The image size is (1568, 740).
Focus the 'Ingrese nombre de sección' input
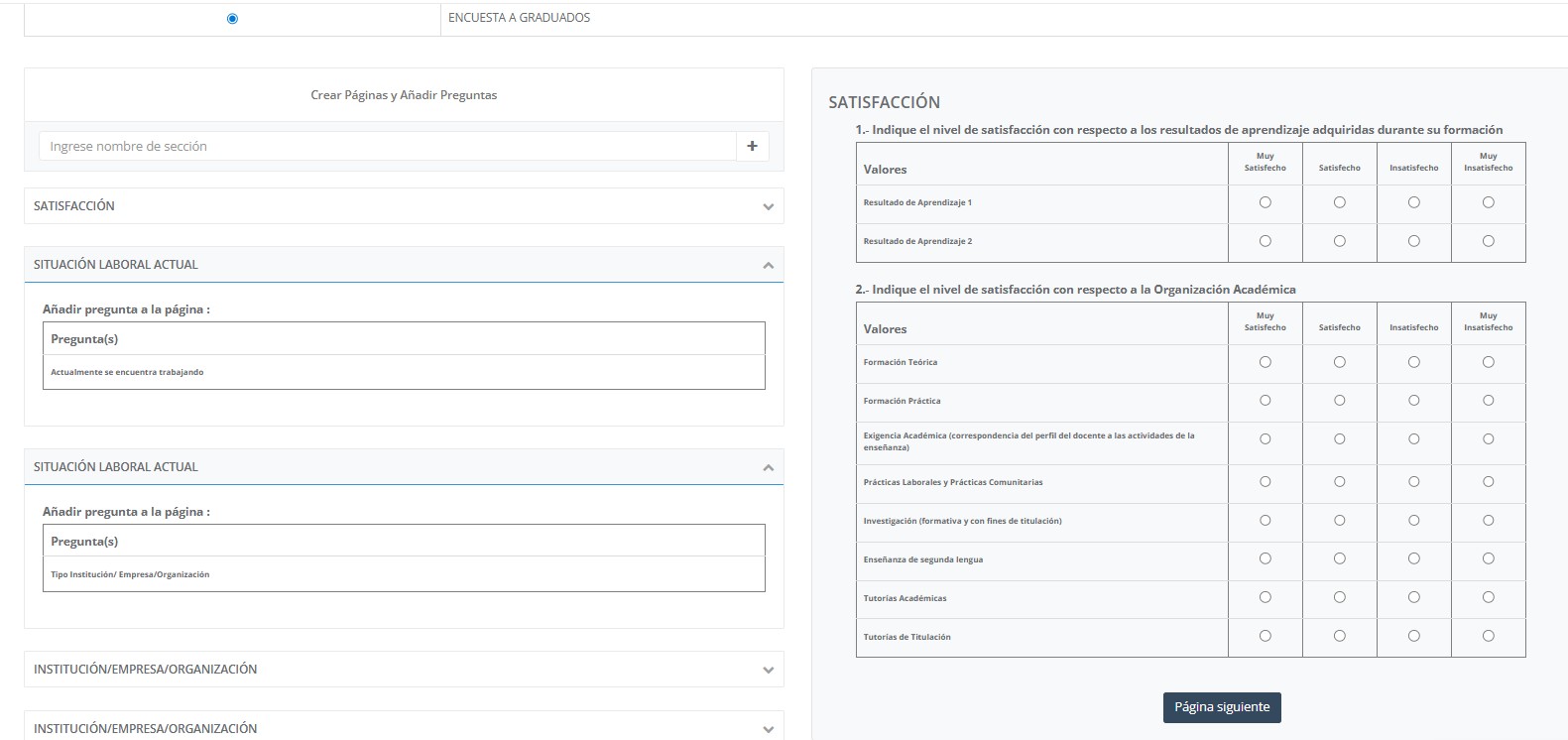(388, 146)
